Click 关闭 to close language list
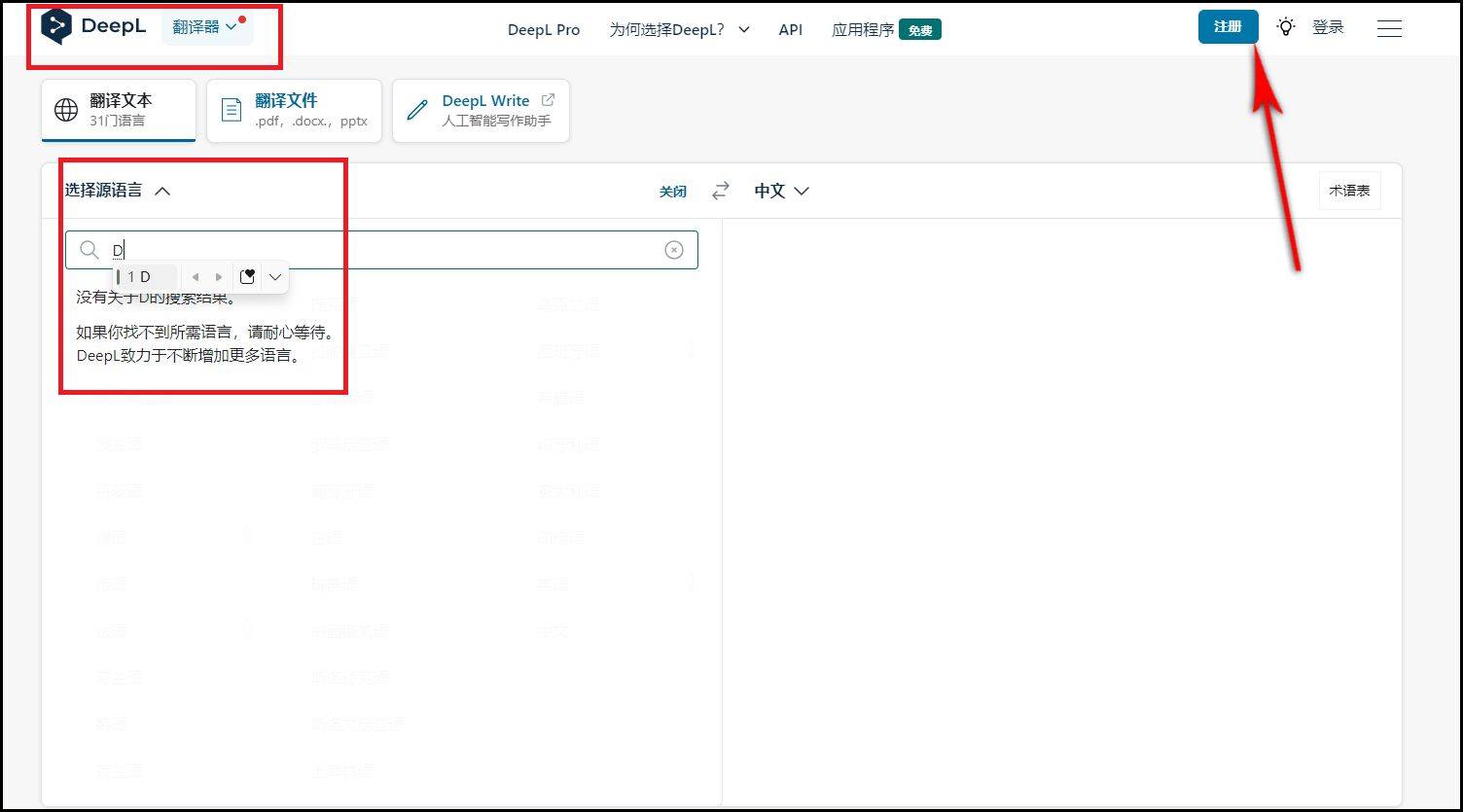This screenshot has height=812, width=1463. point(673,192)
